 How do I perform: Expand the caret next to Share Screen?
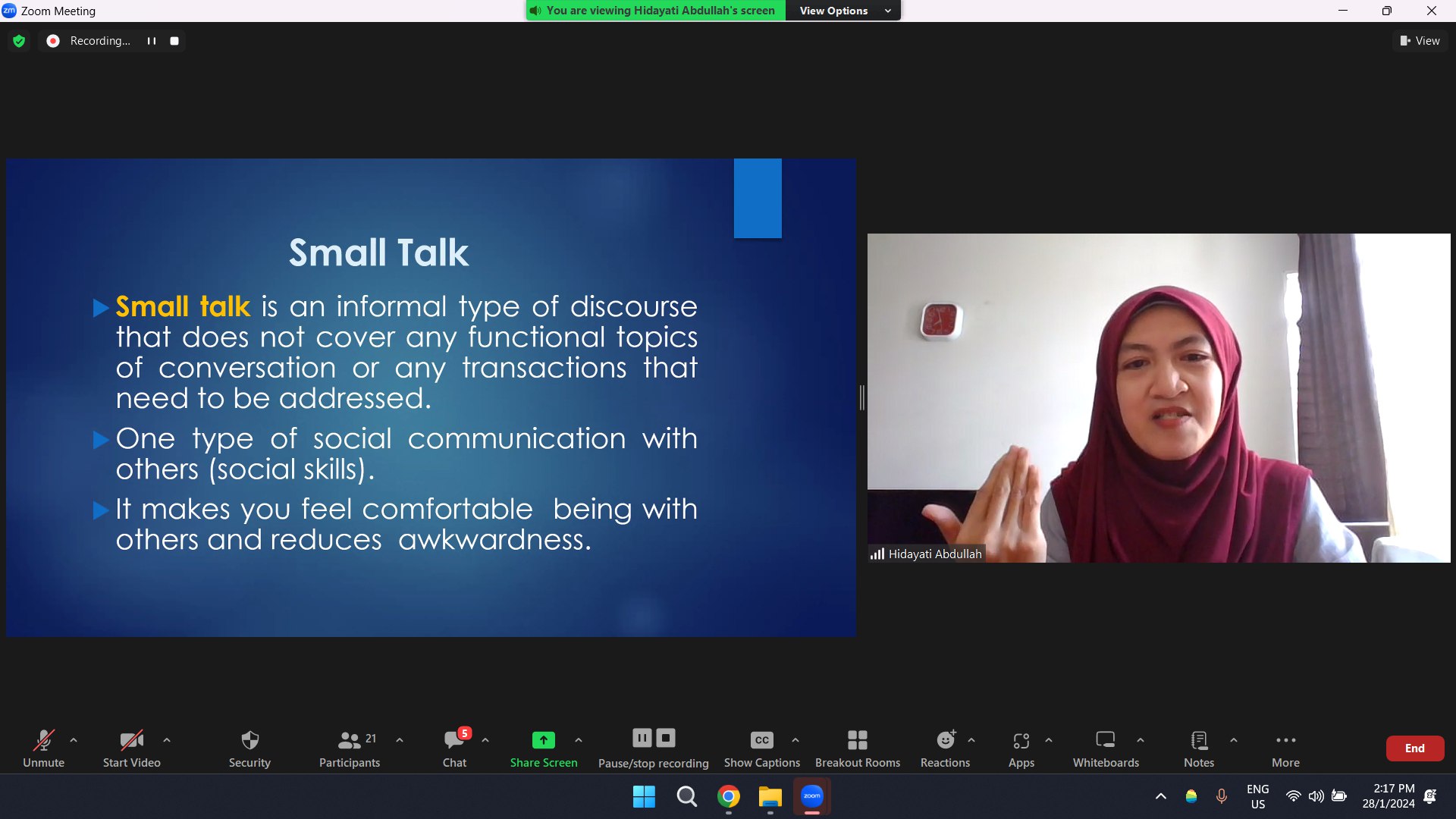point(579,740)
